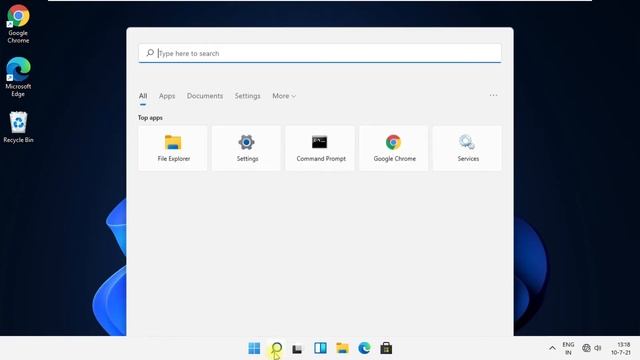Select the All search filter tab
This screenshot has width=640, height=360.
click(x=143, y=96)
